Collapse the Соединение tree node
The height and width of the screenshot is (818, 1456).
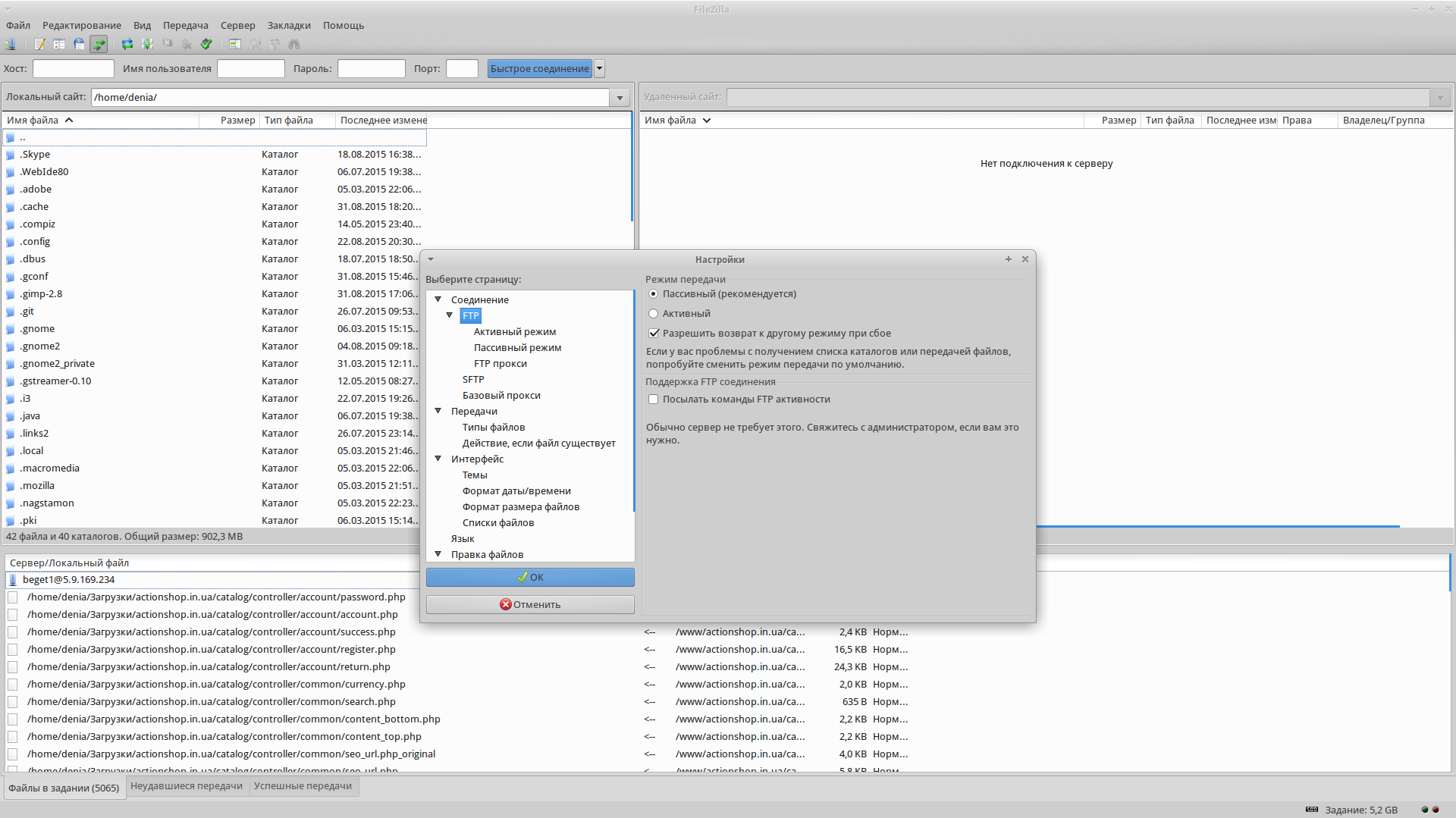pos(438,299)
